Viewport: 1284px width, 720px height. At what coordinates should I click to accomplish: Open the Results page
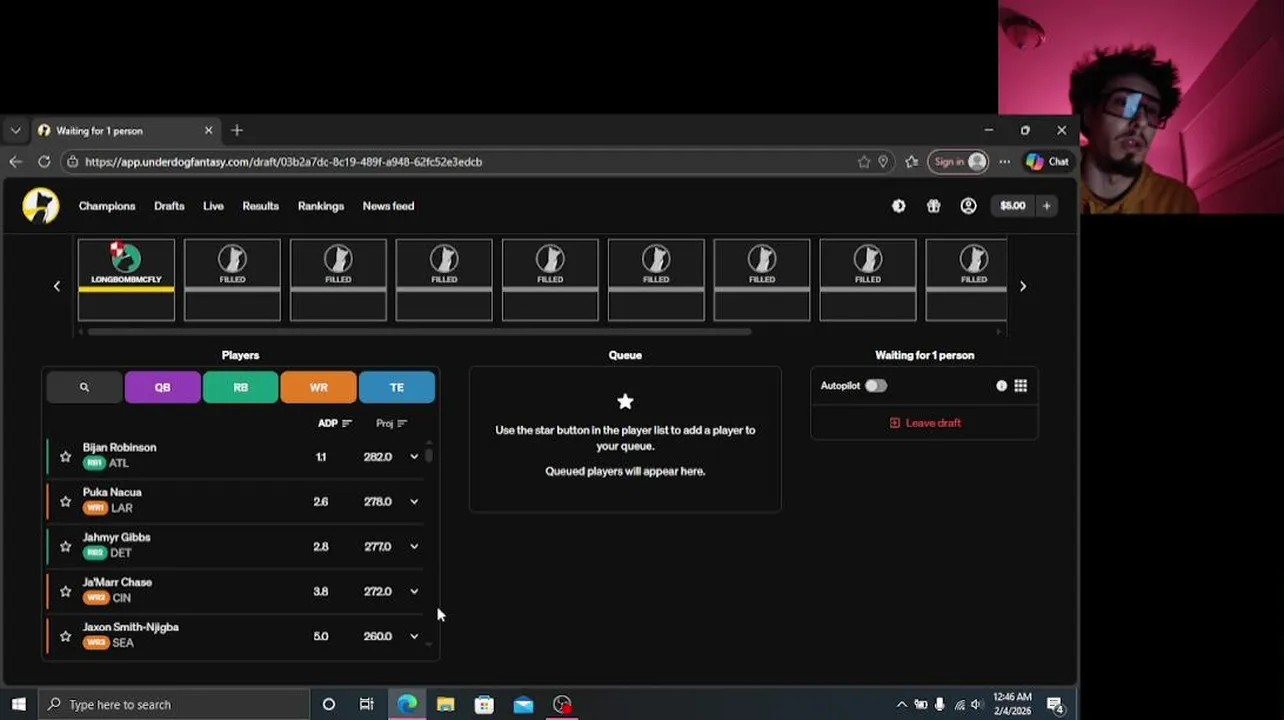[260, 206]
